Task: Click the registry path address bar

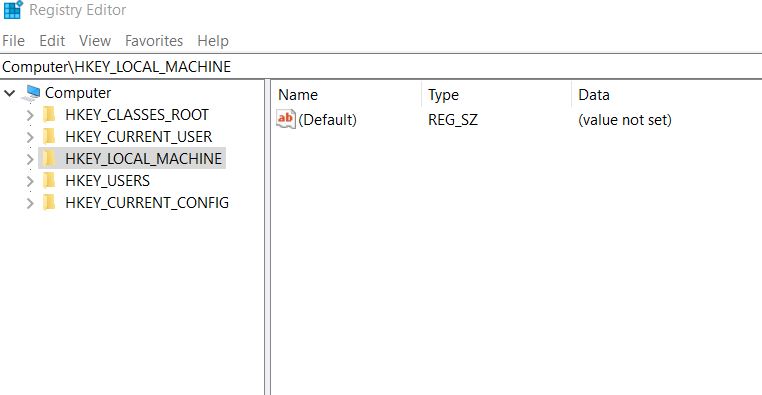Action: 381,67
